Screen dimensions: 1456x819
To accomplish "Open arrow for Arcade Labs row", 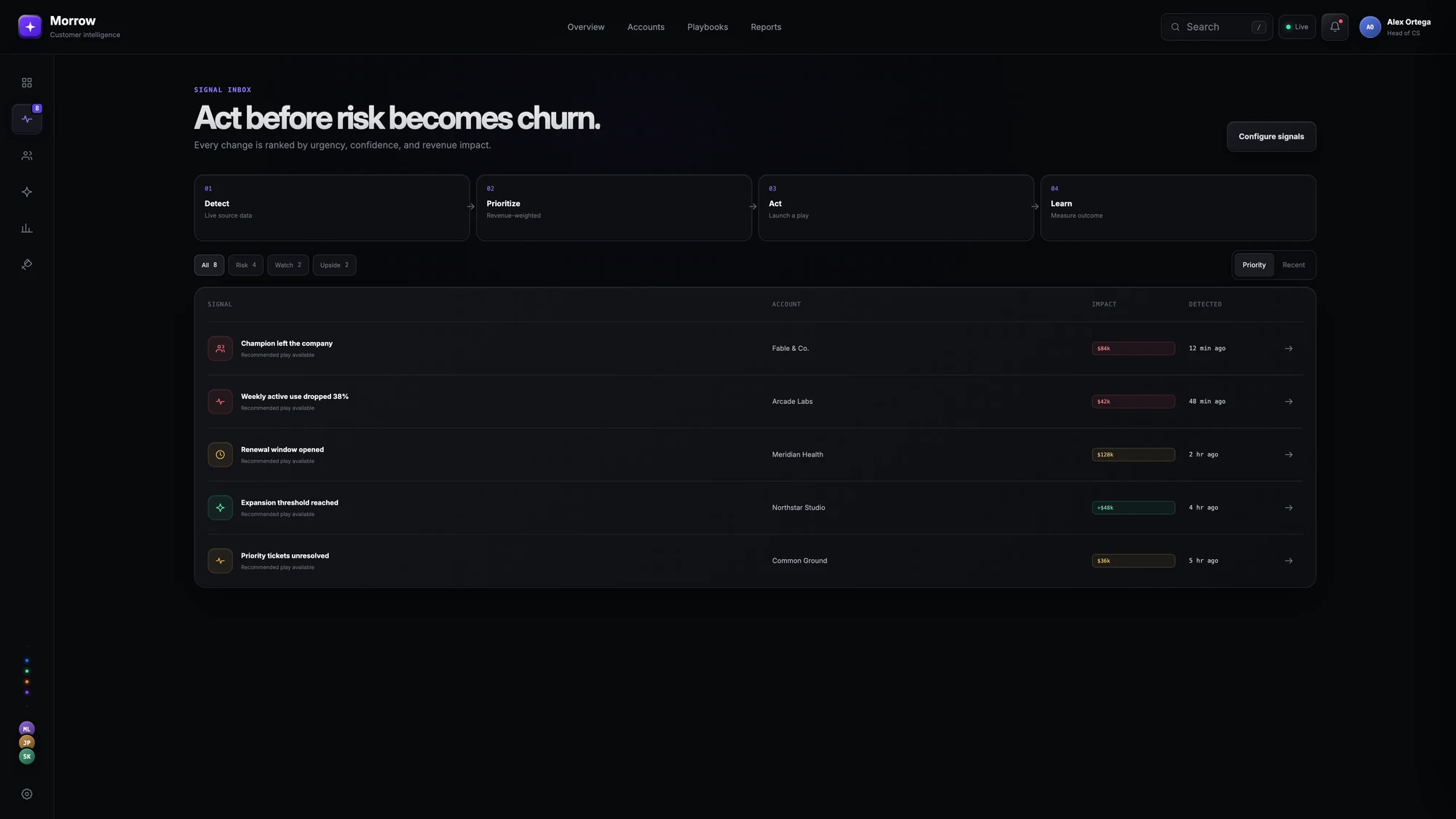I will pyautogui.click(x=1289, y=402).
